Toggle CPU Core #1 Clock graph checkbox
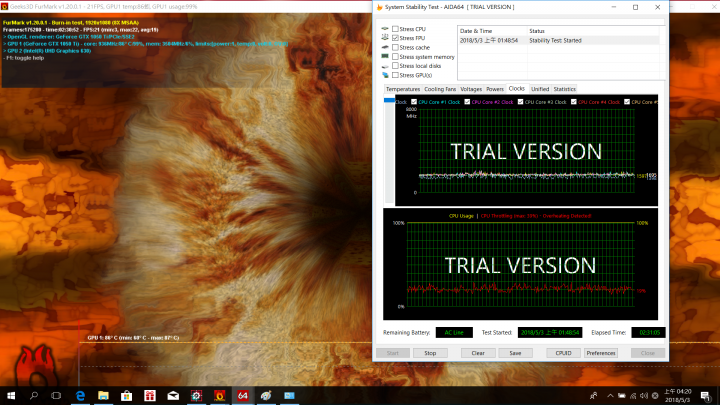The width and height of the screenshot is (720, 405). click(x=414, y=102)
